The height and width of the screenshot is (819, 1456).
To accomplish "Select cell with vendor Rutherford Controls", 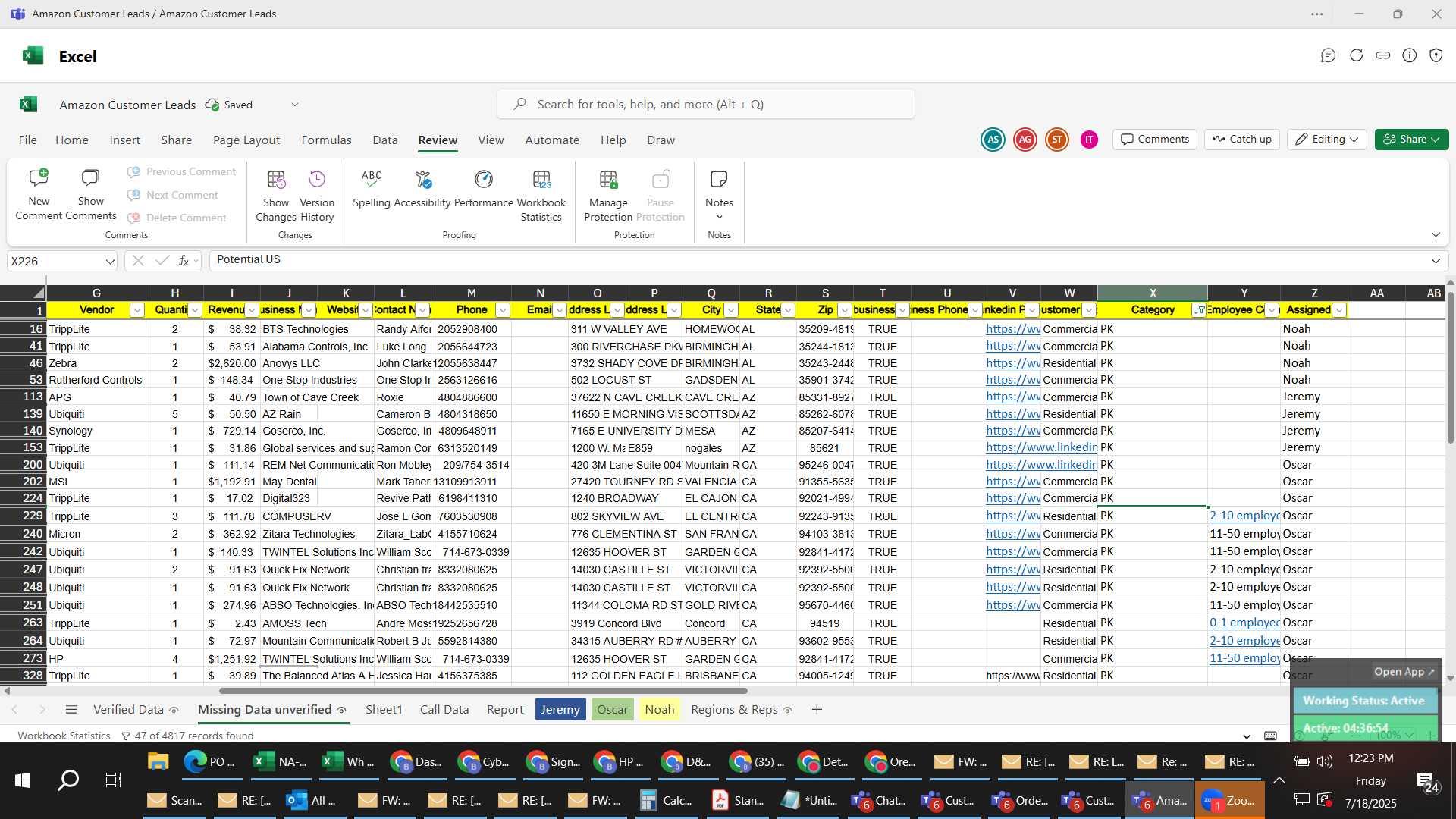I will tap(96, 380).
